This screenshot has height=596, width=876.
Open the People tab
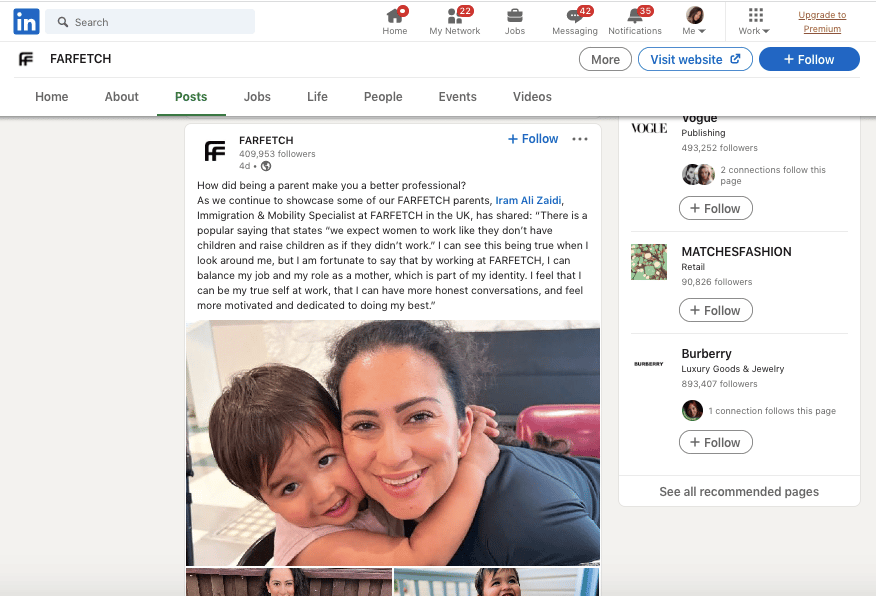[x=383, y=97]
